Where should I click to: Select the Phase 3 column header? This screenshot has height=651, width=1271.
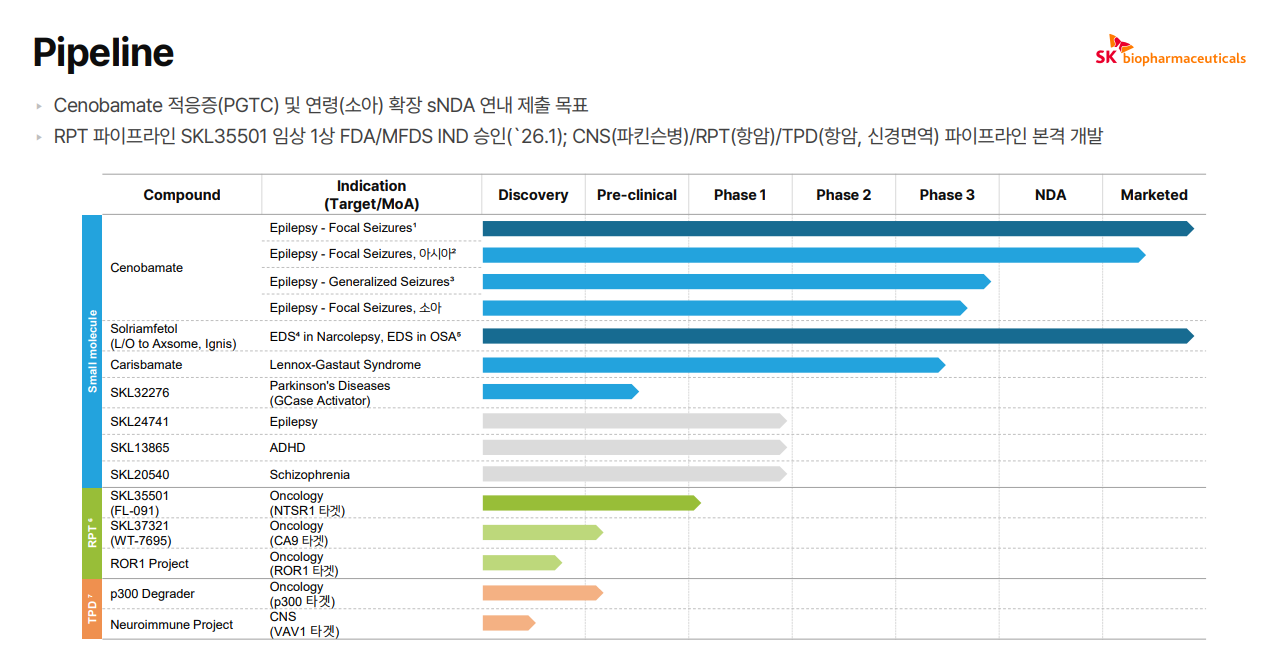pyautogui.click(x=946, y=195)
